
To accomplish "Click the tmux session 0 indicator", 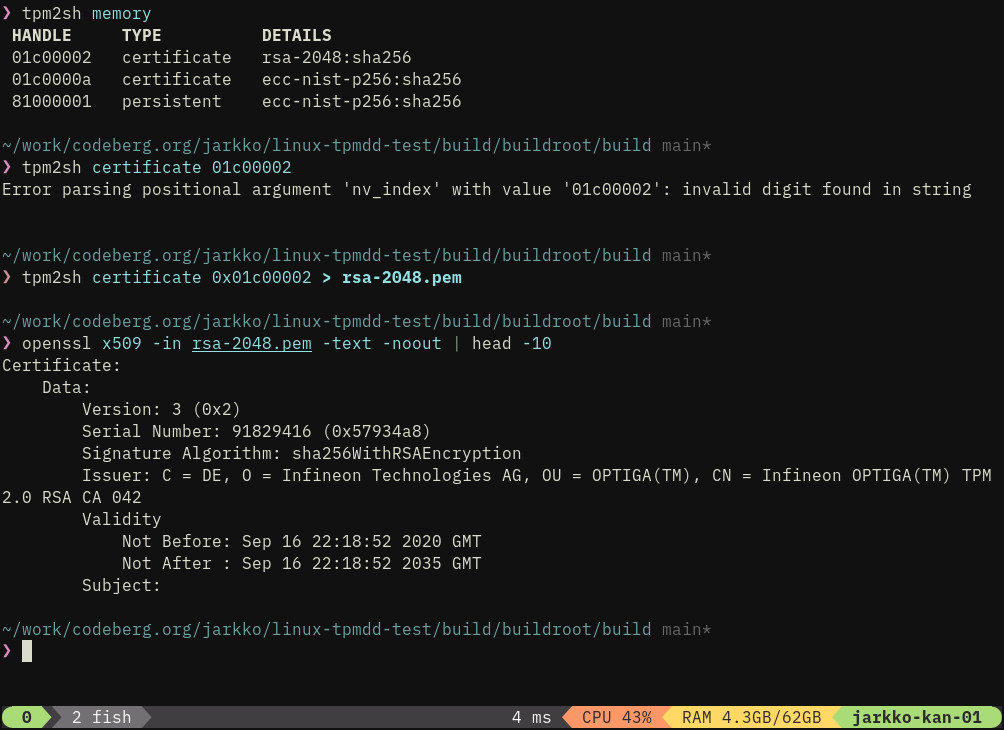I will click(x=26, y=717).
